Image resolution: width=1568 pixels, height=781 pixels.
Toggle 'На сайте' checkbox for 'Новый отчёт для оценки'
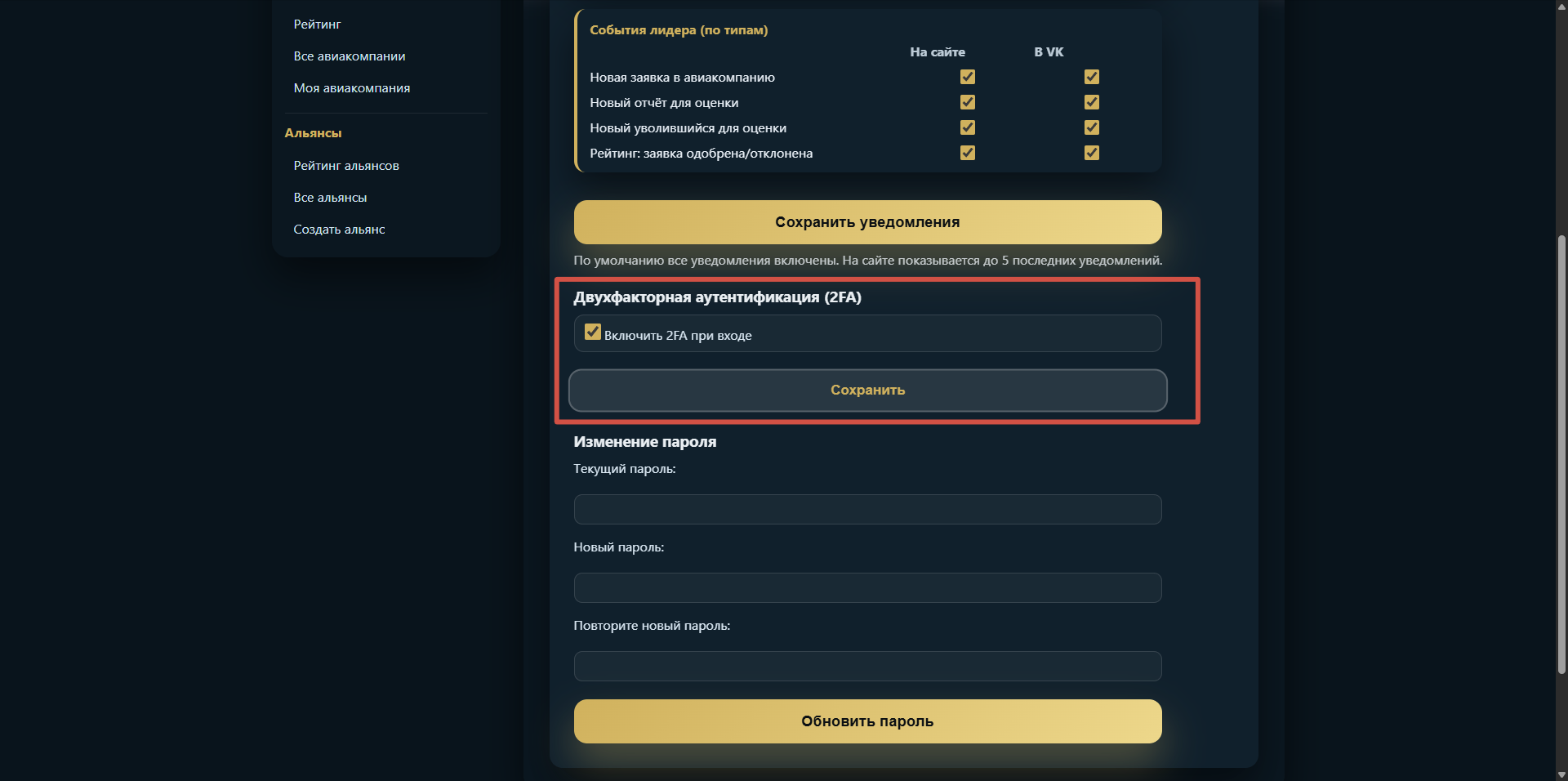(x=968, y=103)
